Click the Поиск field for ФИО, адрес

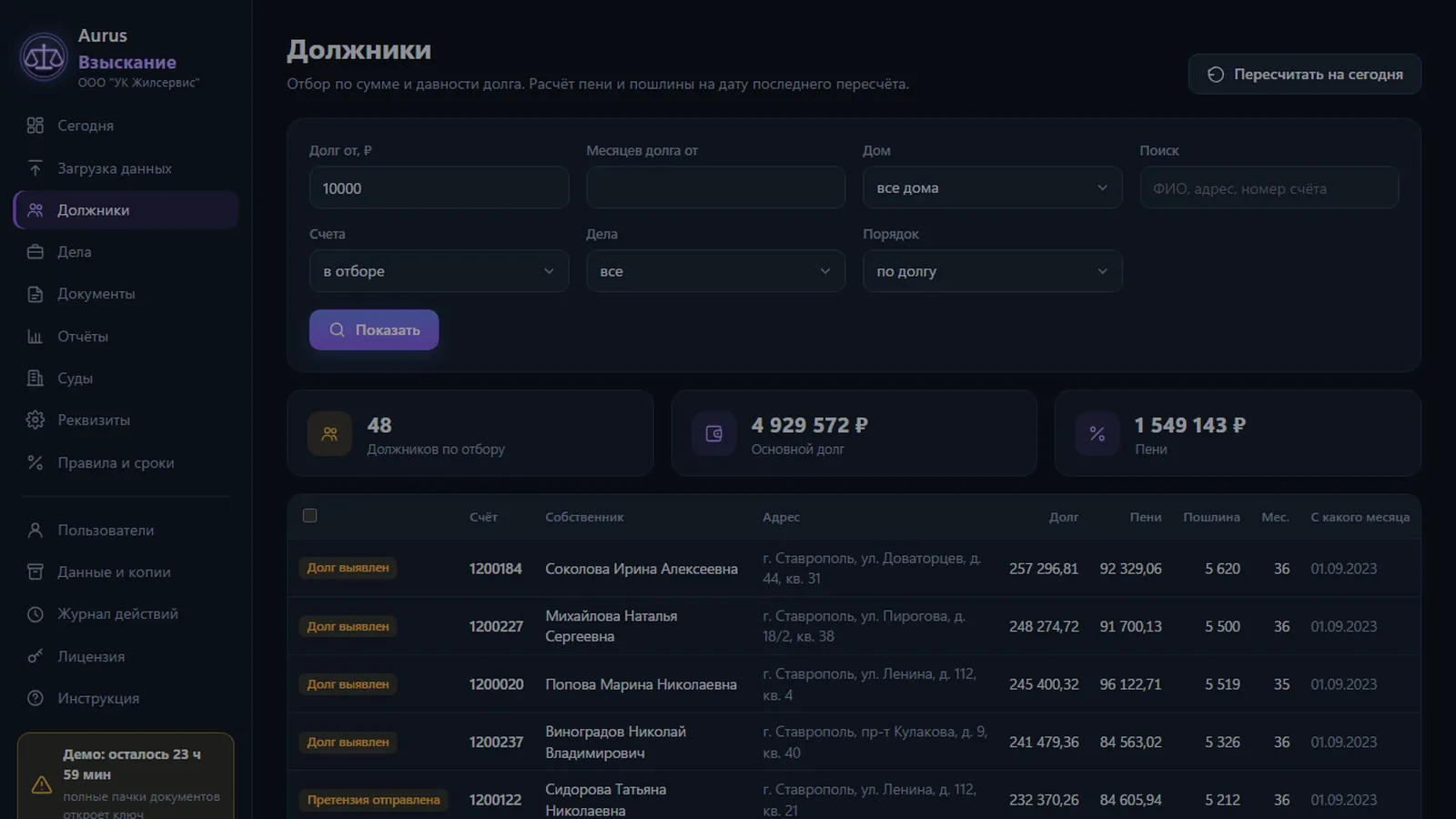pos(1269,188)
